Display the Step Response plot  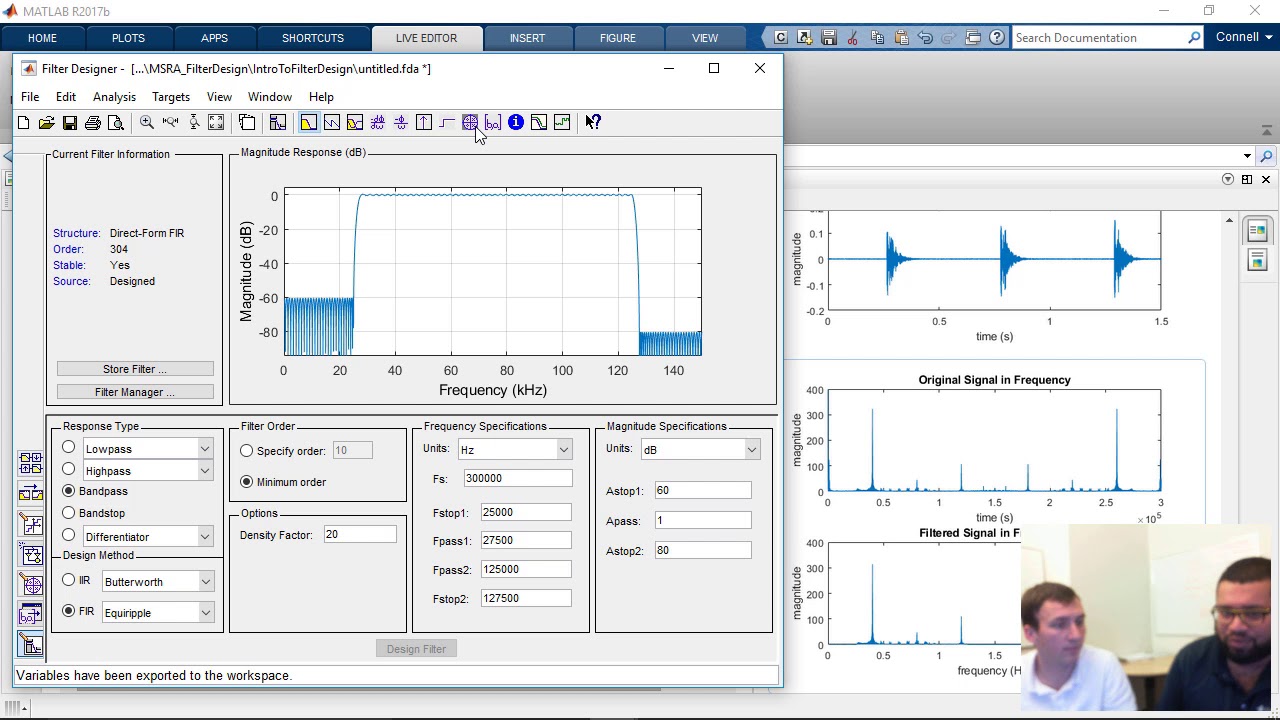(x=447, y=123)
